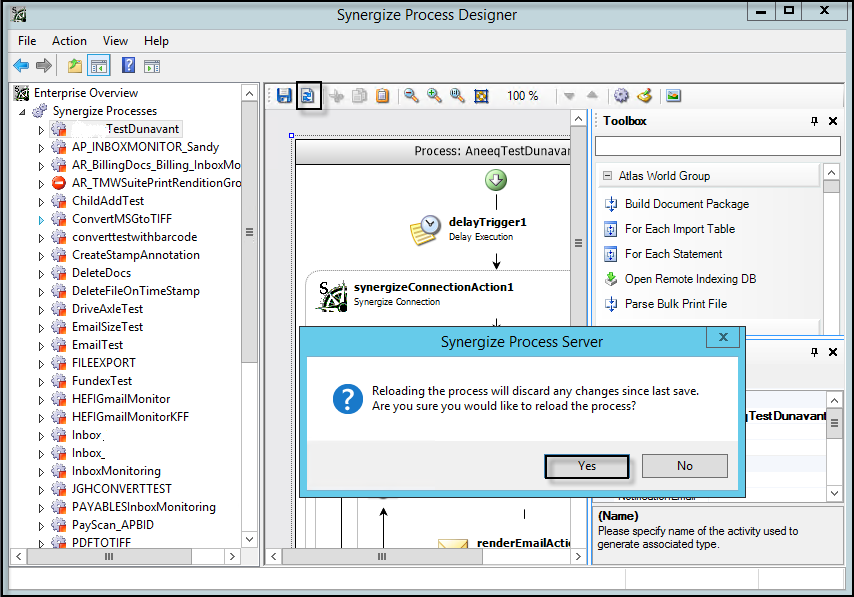Viewport: 854px width, 597px height.
Task: Select For Each Import Table in Toolbox
Action: coord(680,229)
